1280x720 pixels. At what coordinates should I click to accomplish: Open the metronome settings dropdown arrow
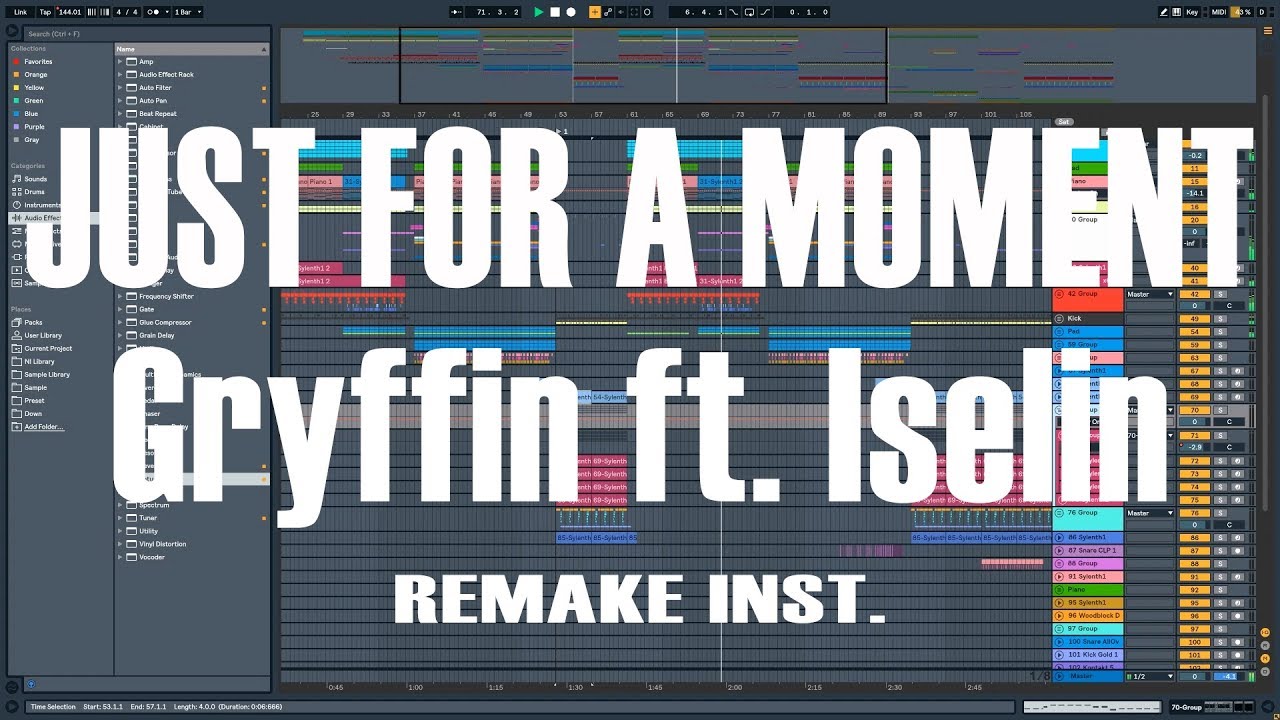pos(166,12)
